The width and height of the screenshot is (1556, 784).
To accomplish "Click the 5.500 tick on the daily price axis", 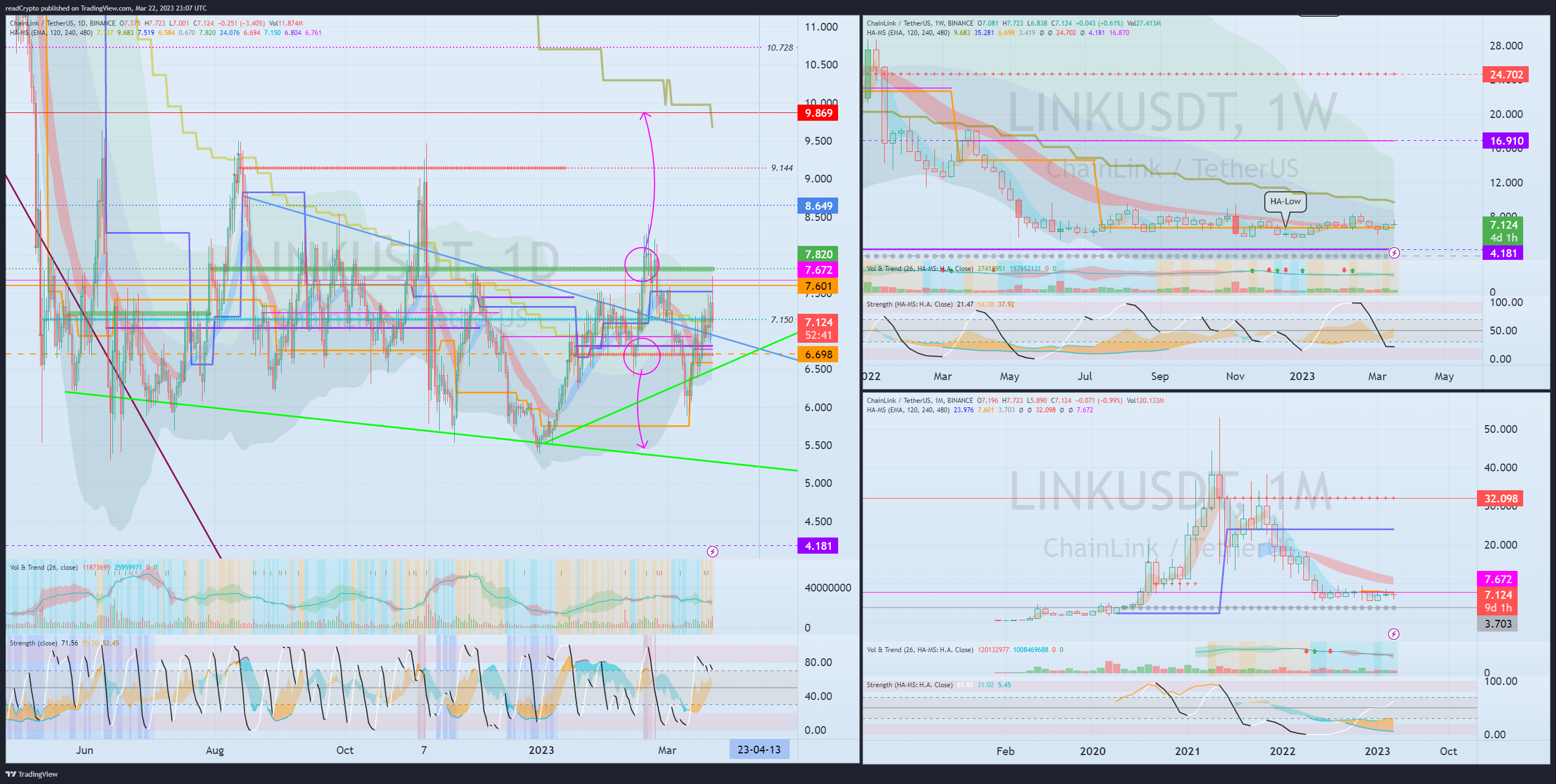I will pyautogui.click(x=818, y=445).
